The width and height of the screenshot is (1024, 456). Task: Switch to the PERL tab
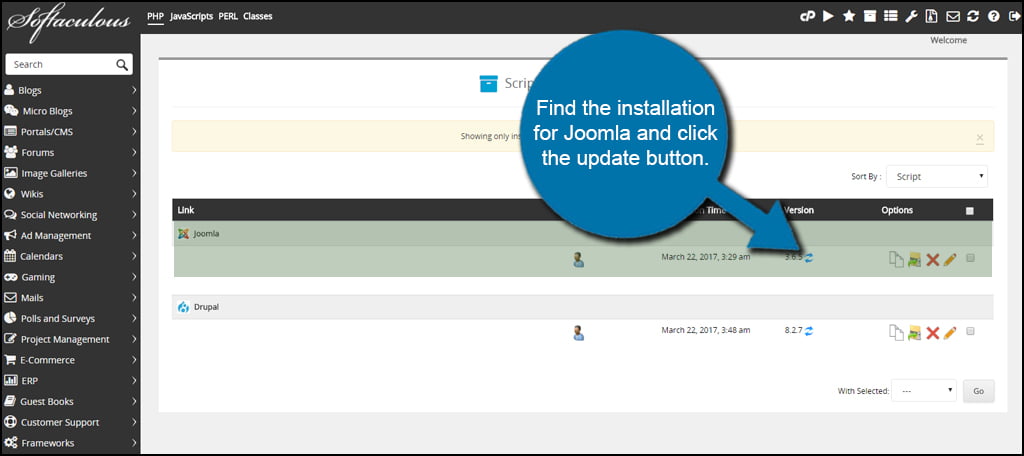click(228, 16)
